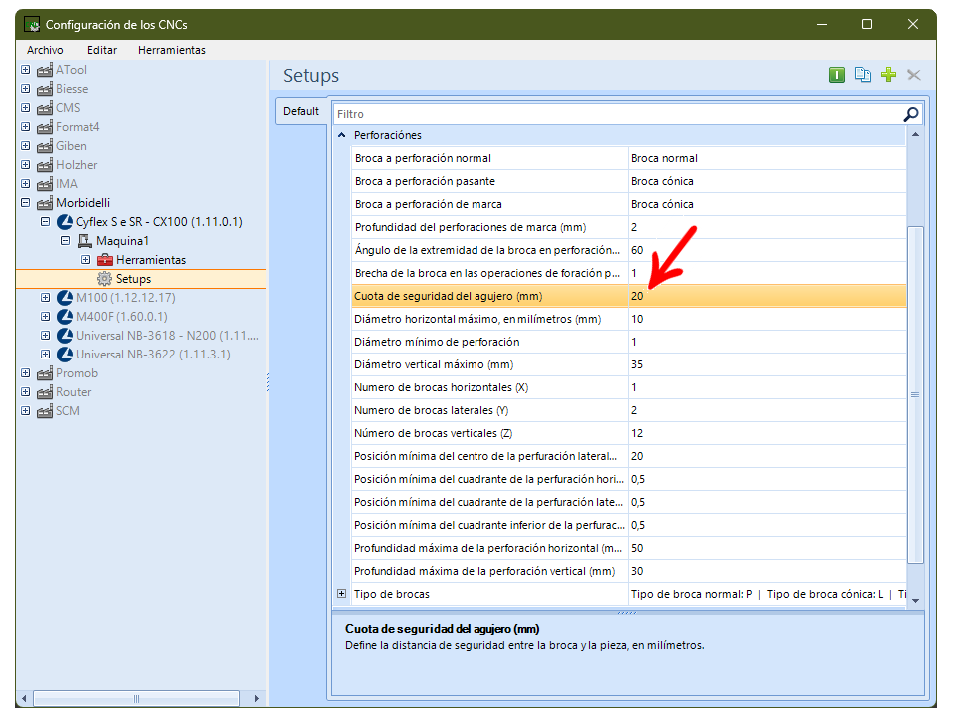Click 'Broca a perforación de marca' row label
Screen dimensions: 953x726
[x=428, y=204]
